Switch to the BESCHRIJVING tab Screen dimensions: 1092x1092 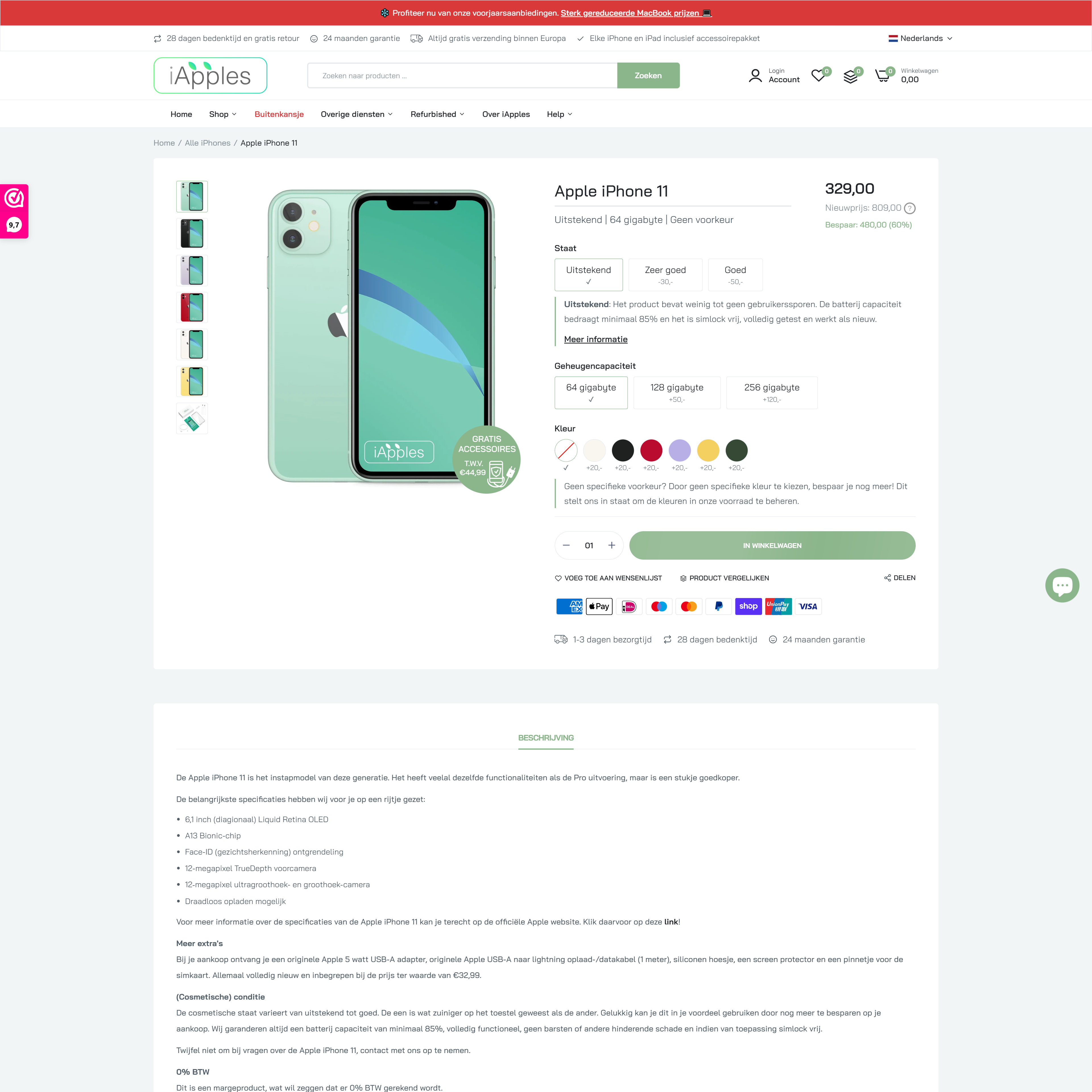click(x=545, y=738)
